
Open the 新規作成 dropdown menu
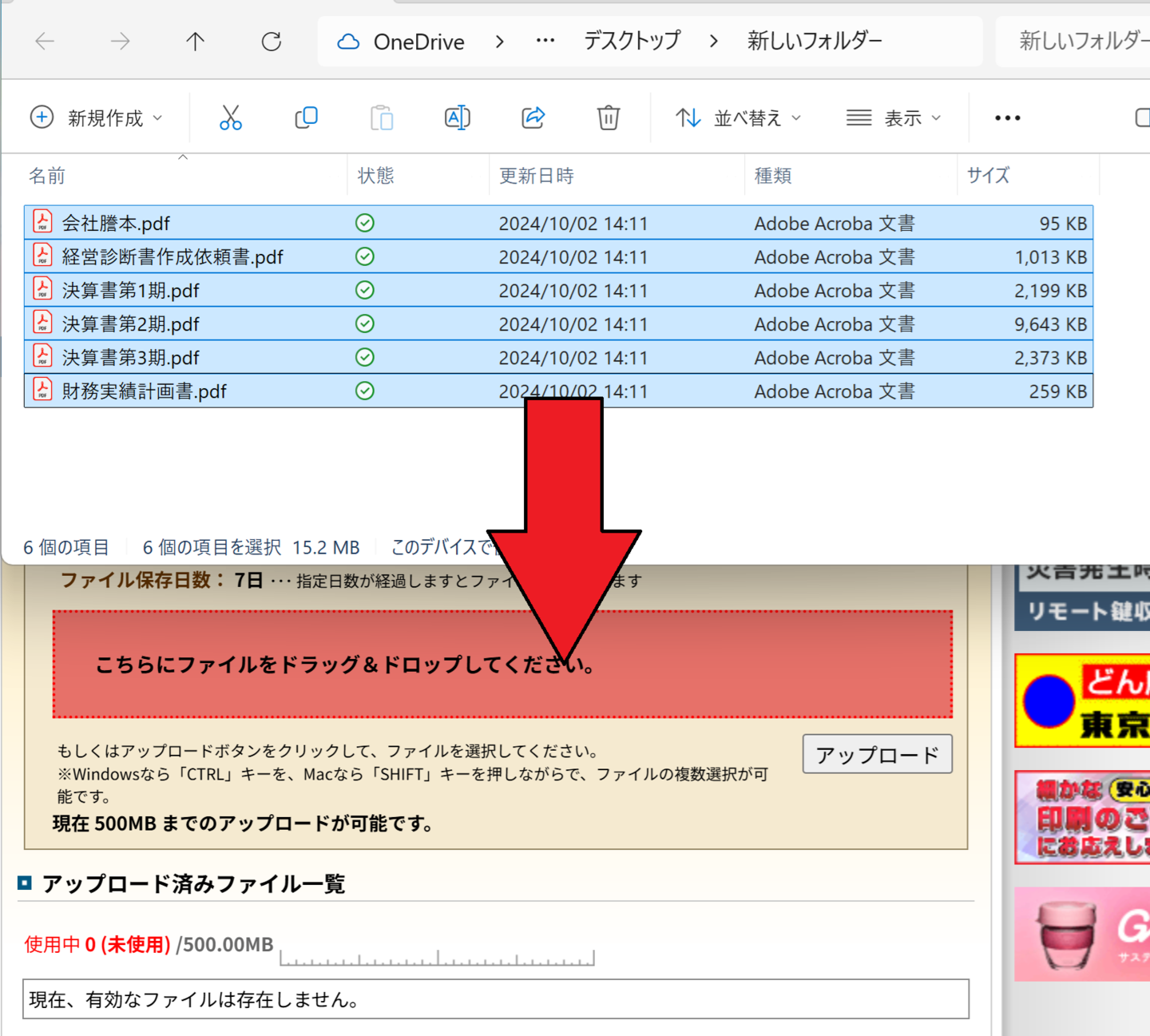[96, 118]
